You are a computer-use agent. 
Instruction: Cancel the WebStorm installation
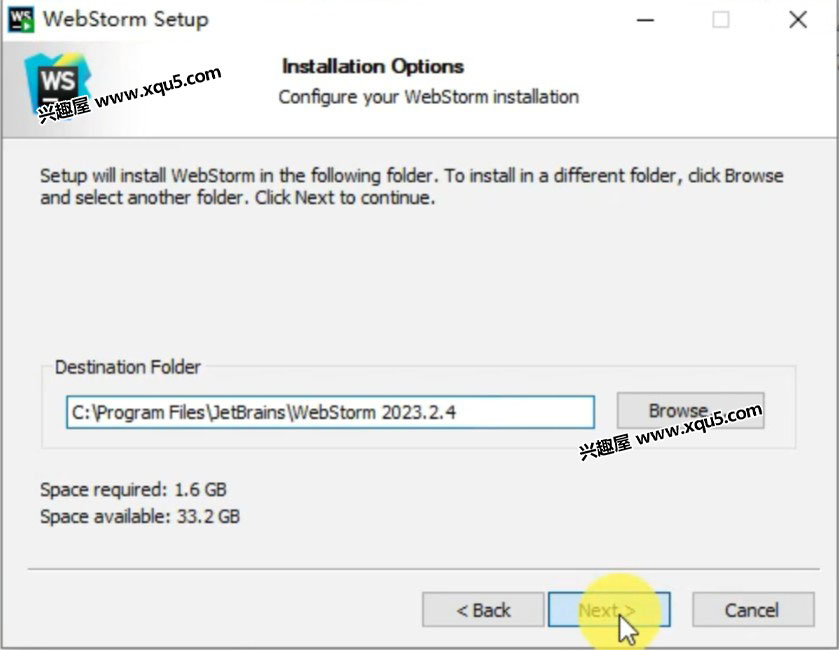point(753,609)
